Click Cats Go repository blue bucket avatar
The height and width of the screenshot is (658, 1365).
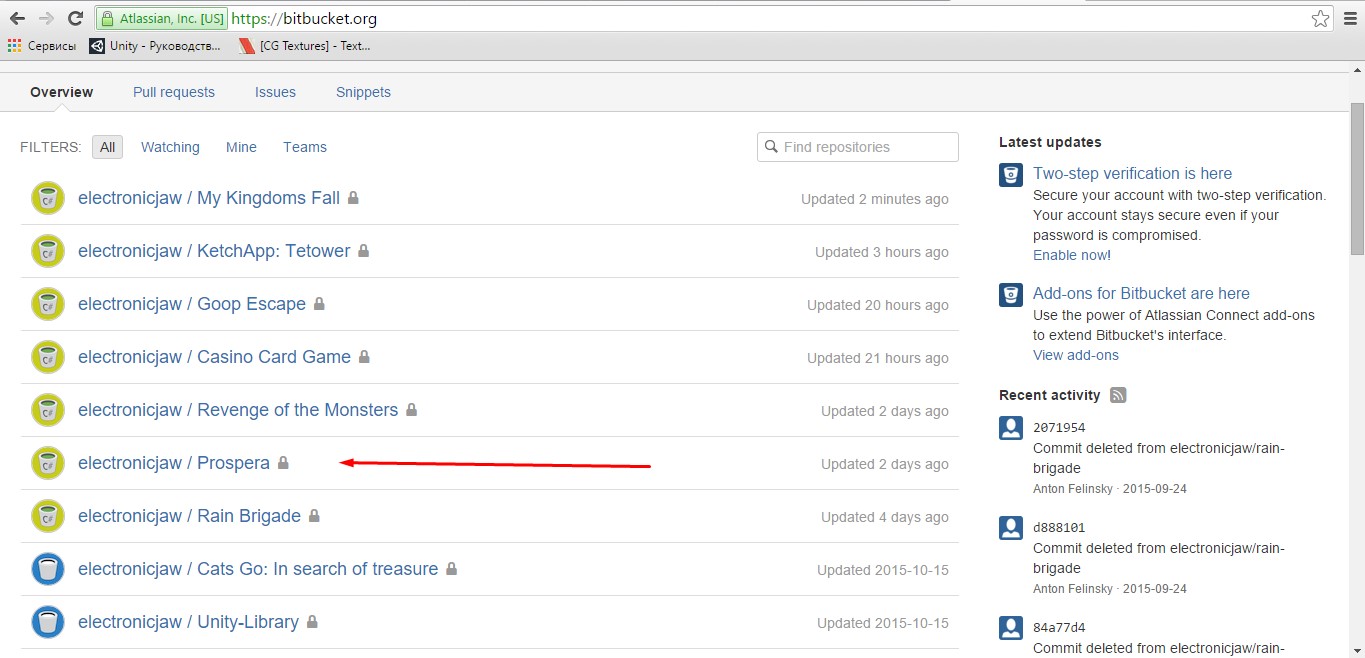pyautogui.click(x=48, y=569)
